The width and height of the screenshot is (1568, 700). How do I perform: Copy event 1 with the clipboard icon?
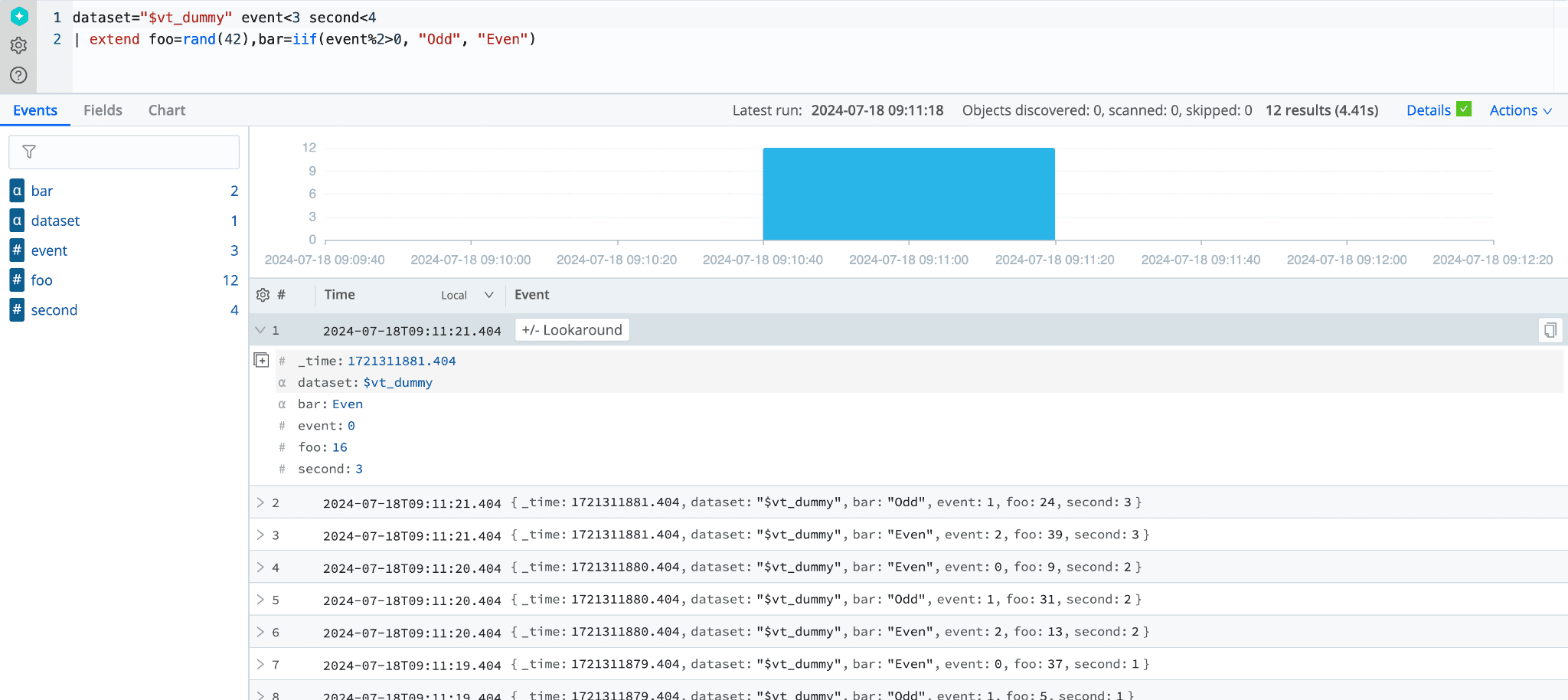pos(1550,330)
